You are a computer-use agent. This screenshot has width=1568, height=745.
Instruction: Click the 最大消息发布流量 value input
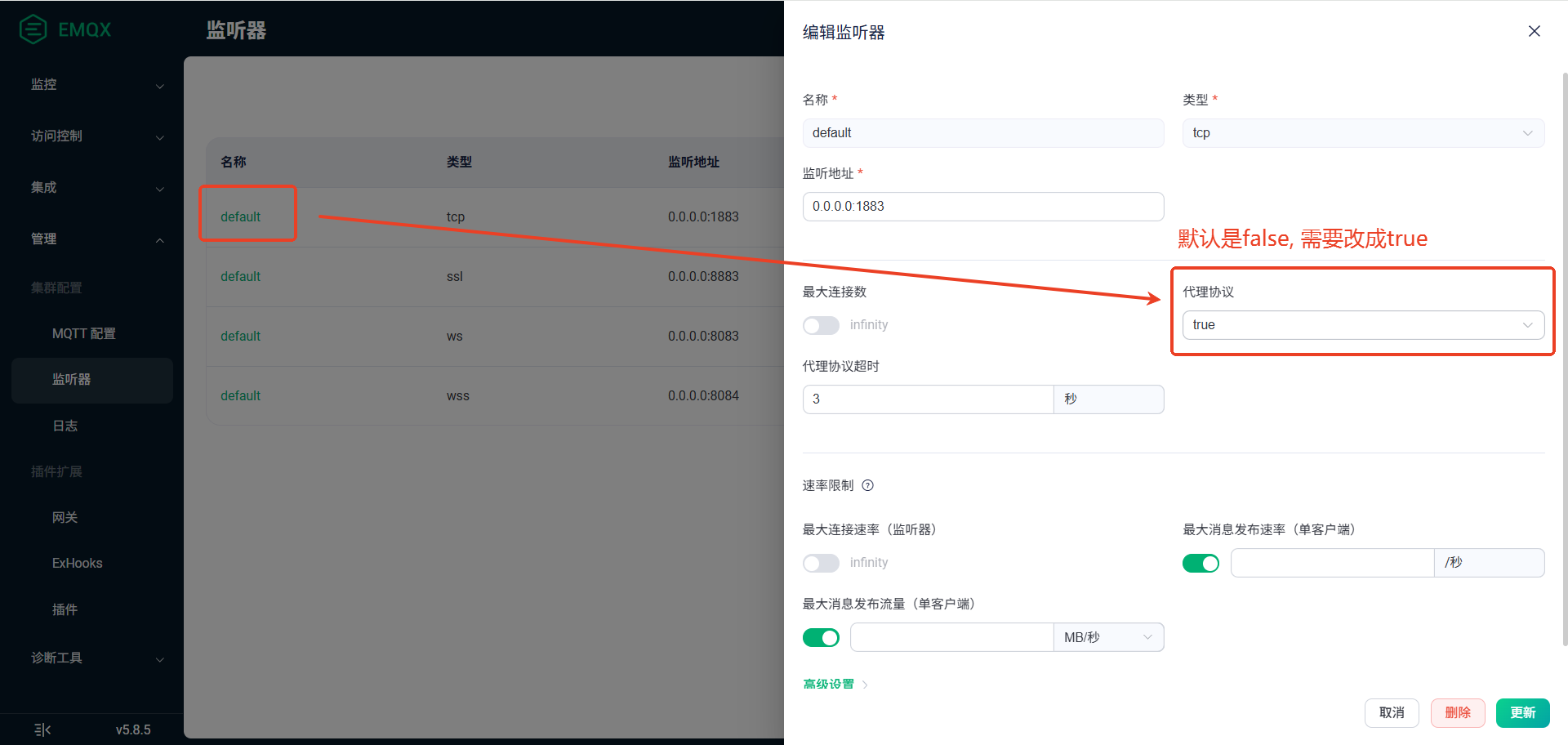coord(951,637)
